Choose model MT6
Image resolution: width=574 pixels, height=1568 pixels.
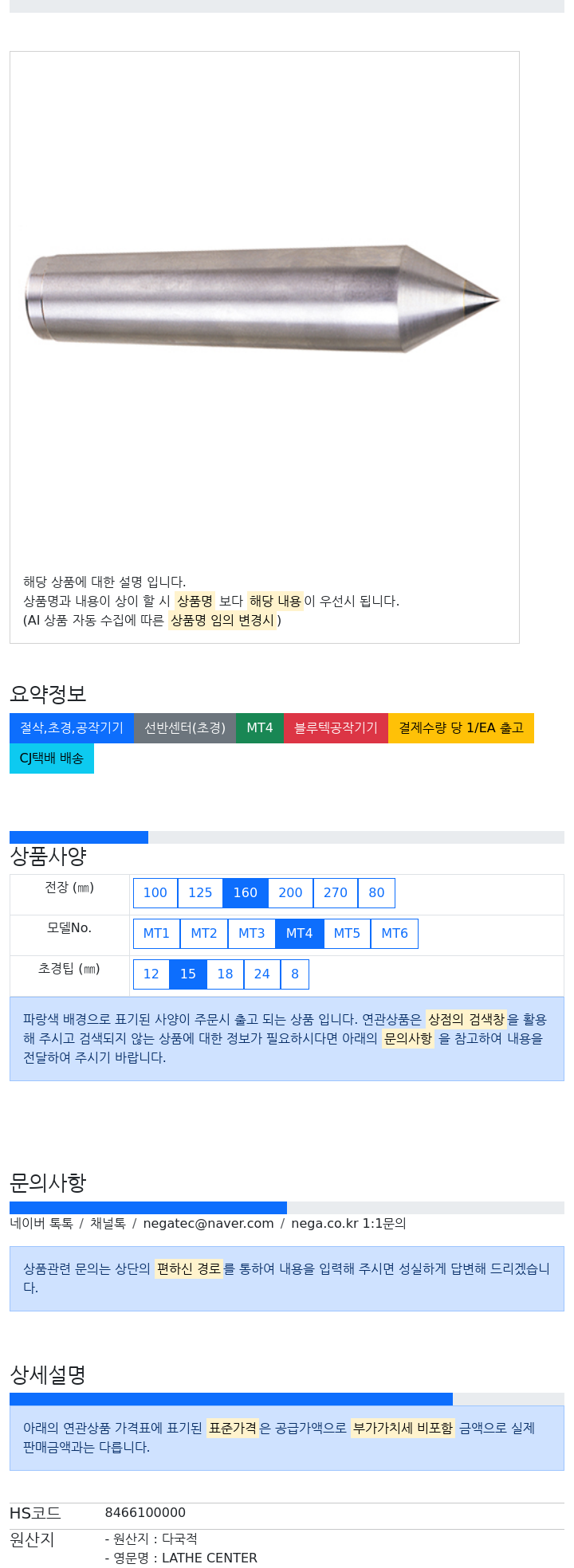click(x=395, y=934)
